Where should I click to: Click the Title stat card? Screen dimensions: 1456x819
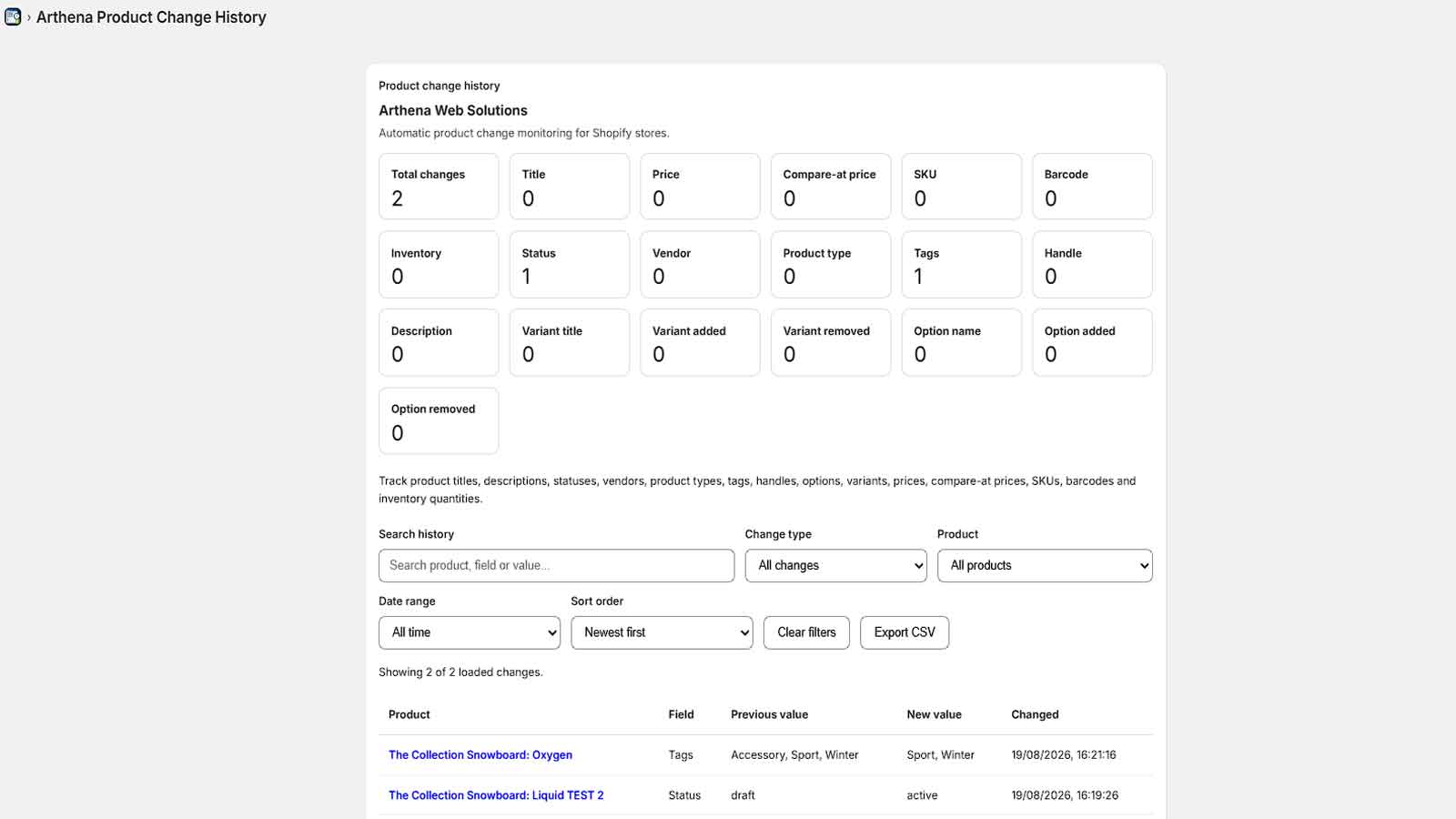(x=570, y=187)
